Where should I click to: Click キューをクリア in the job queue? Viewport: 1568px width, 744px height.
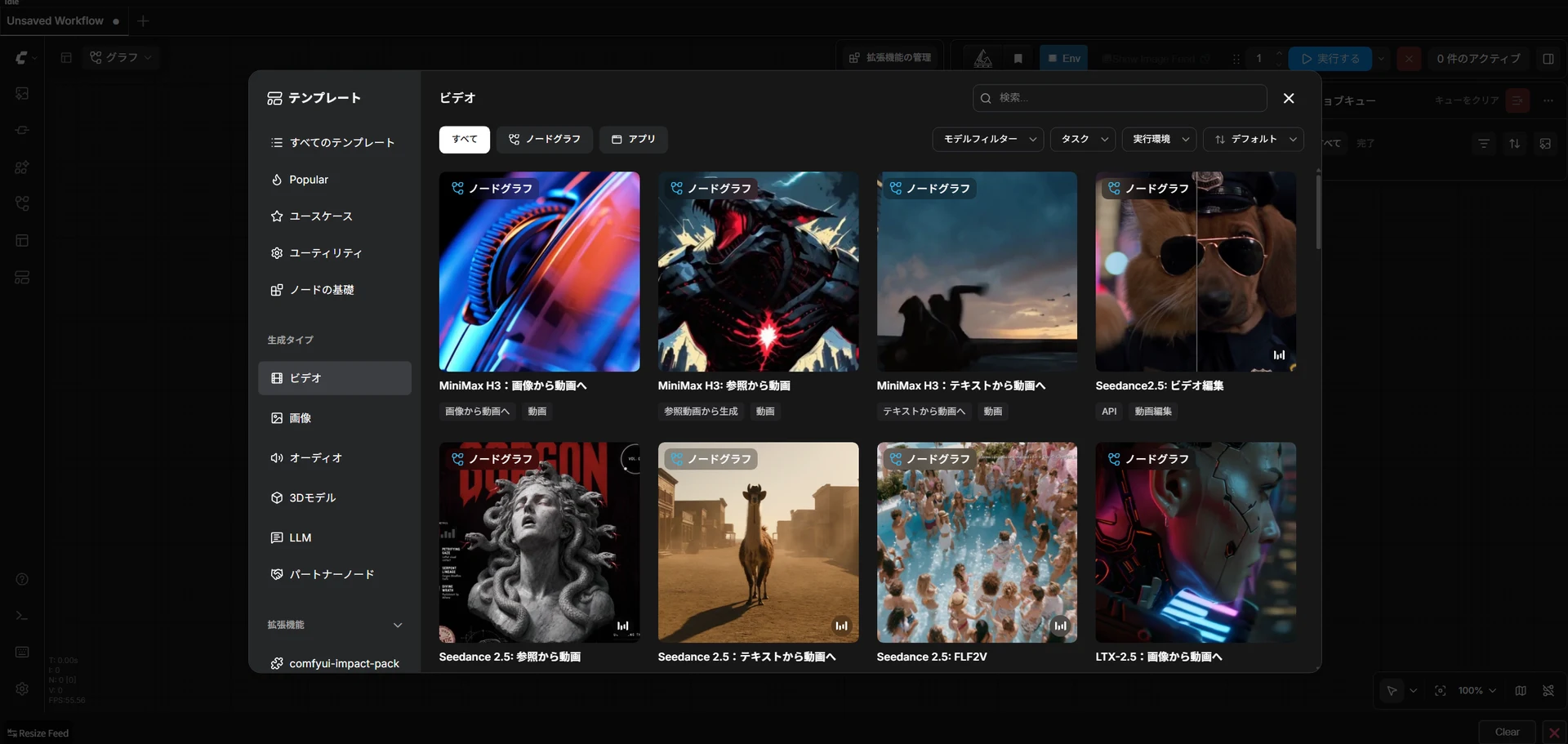[1467, 100]
